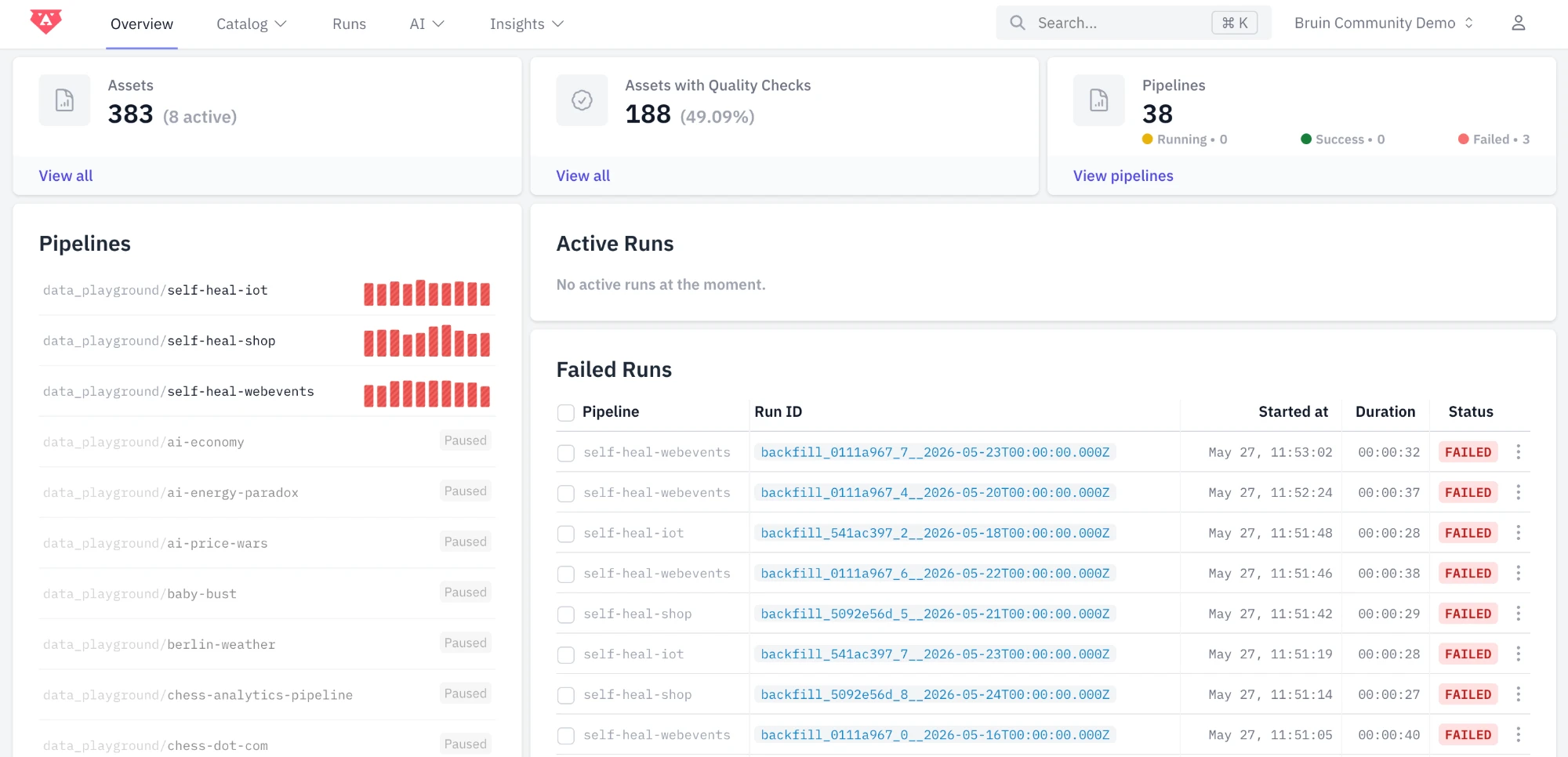Click the Quality Checks badge icon
Screen dimensions: 1568x757
pos(582,100)
